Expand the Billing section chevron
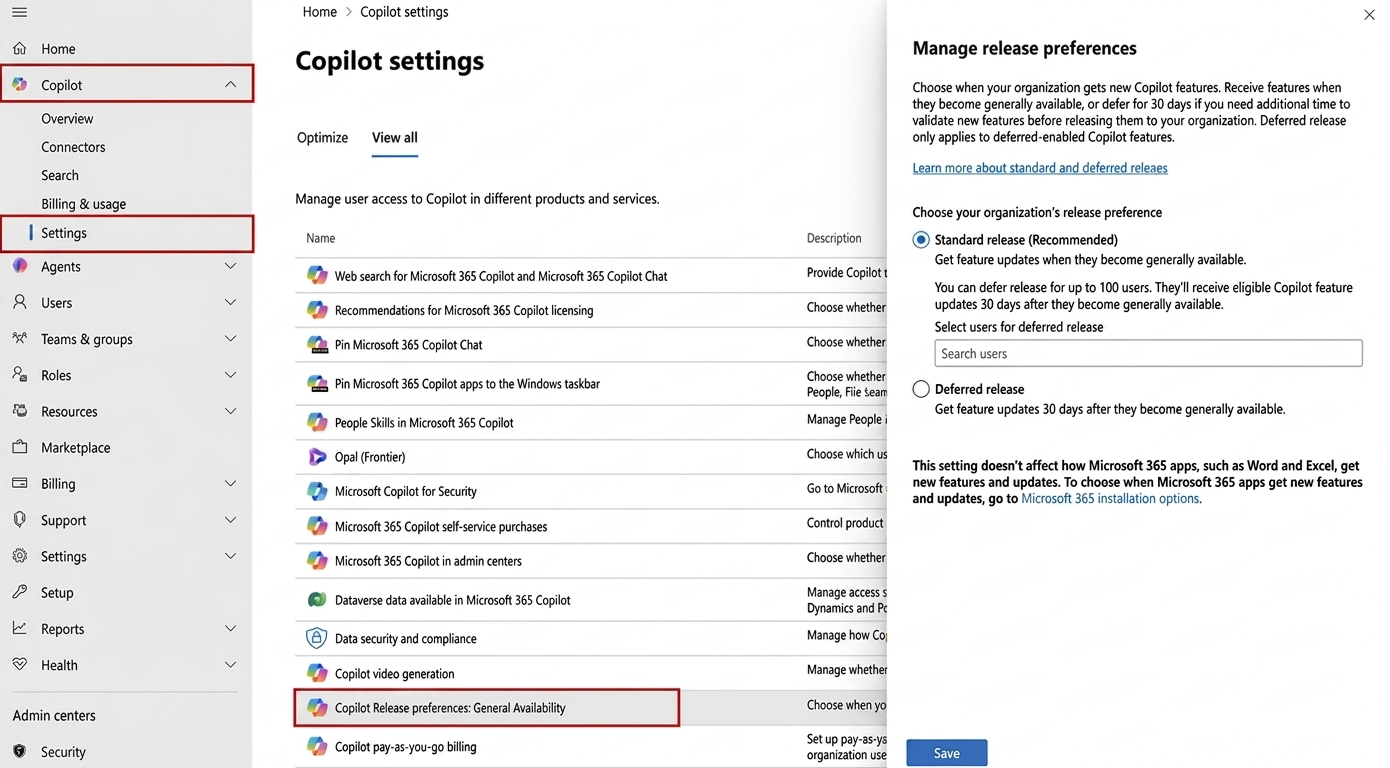 [231, 483]
